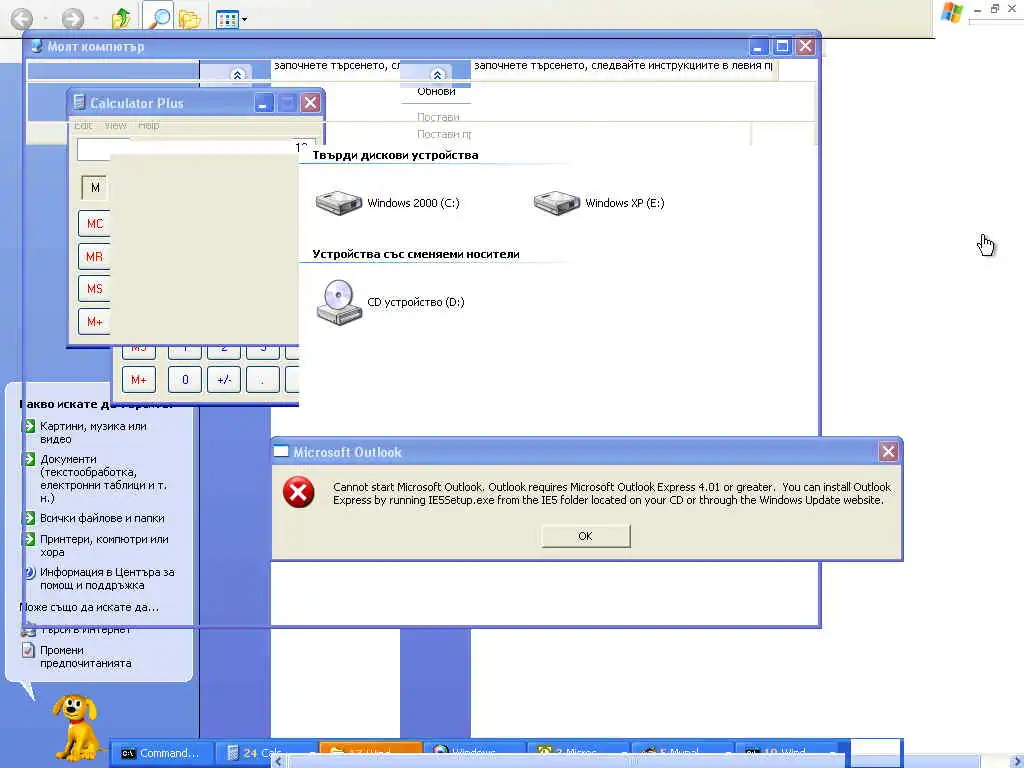Click OK in the Microsoft Outlook dialog
The image size is (1024, 768).
click(586, 536)
